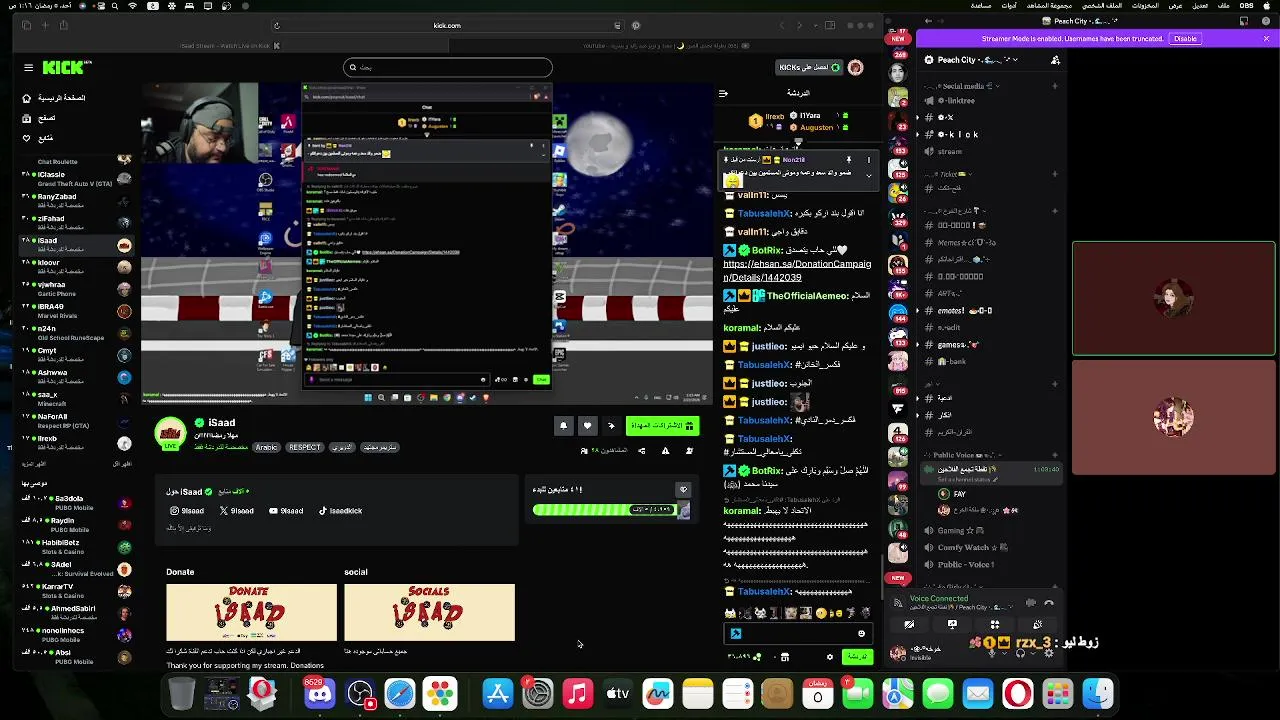This screenshot has width=1280, height=720.
Task: Open Discord user settings gear
Action: click(1048, 653)
